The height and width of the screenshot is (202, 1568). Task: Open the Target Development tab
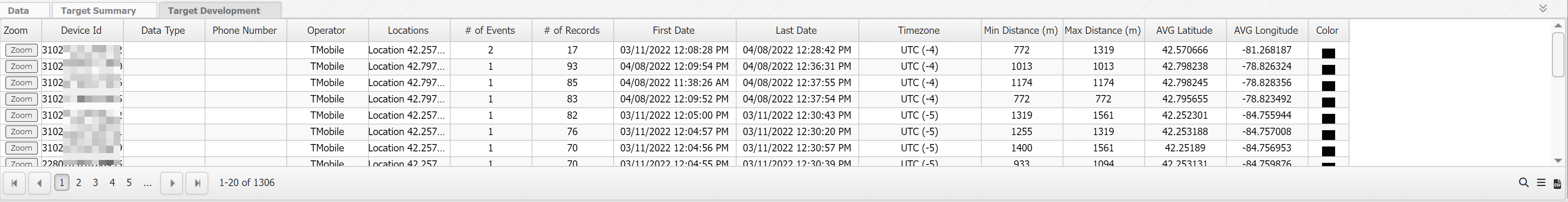[x=214, y=10]
